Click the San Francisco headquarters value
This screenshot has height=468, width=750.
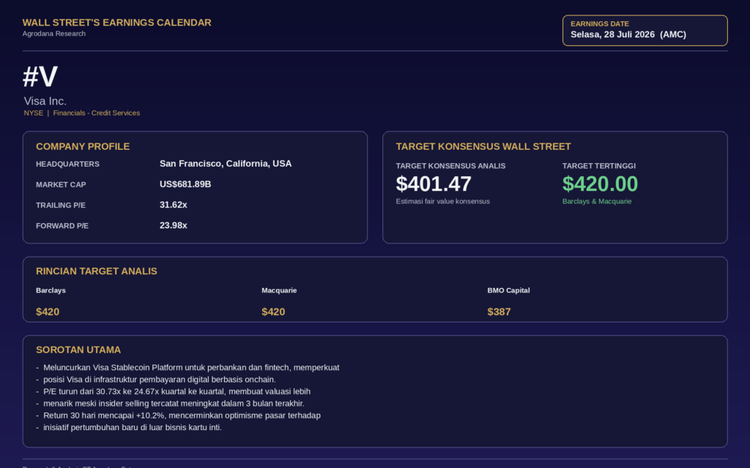pos(225,164)
